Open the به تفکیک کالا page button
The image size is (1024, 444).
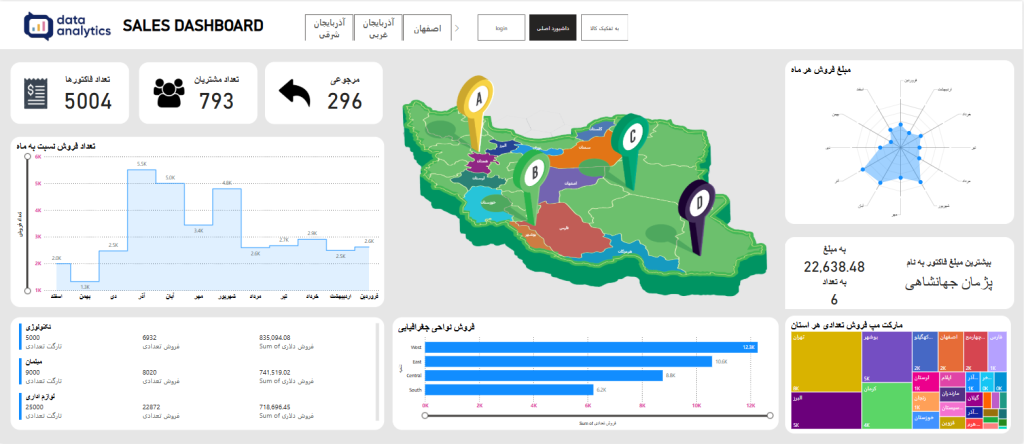(x=604, y=28)
